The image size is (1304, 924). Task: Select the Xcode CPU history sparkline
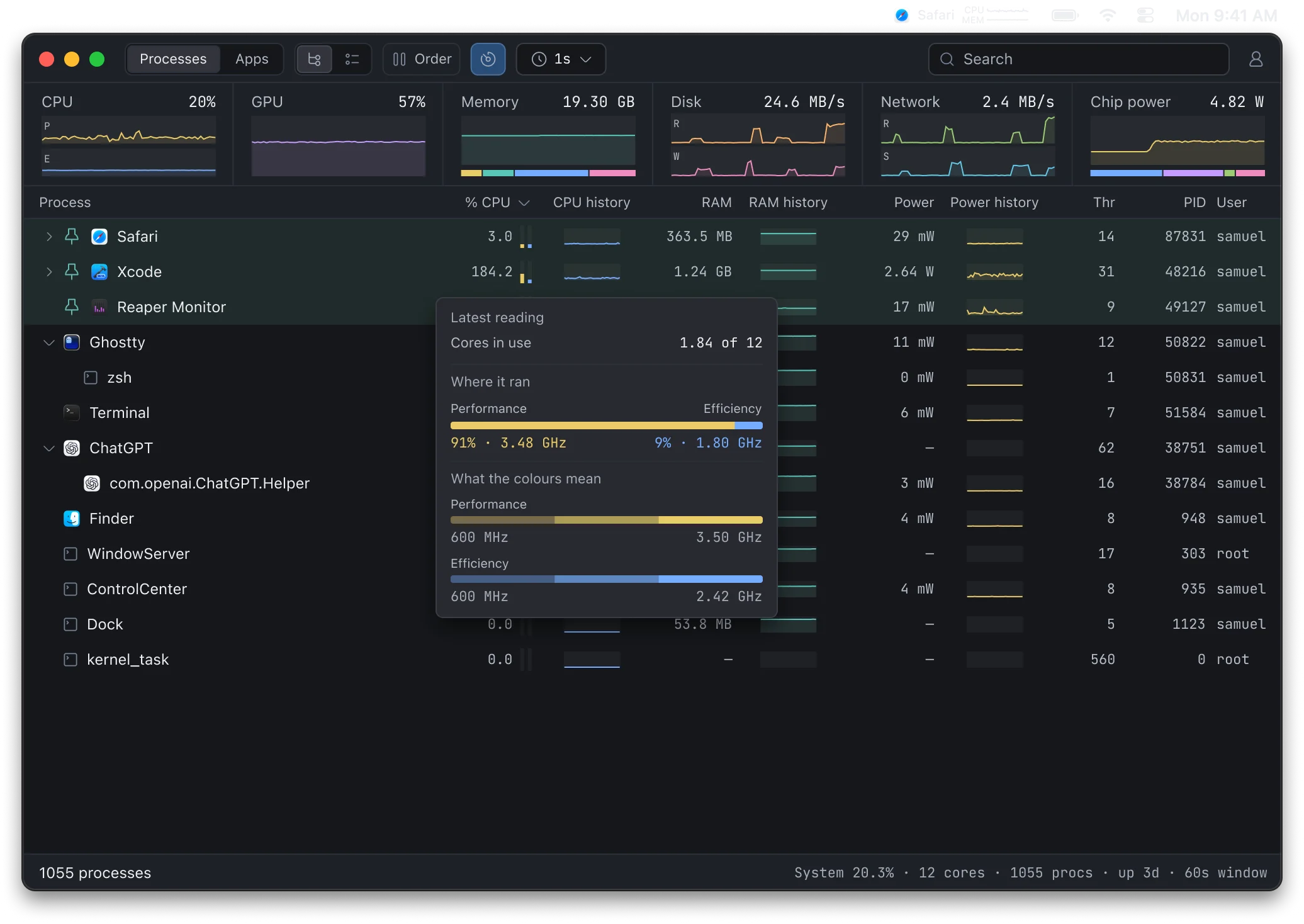[592, 272]
